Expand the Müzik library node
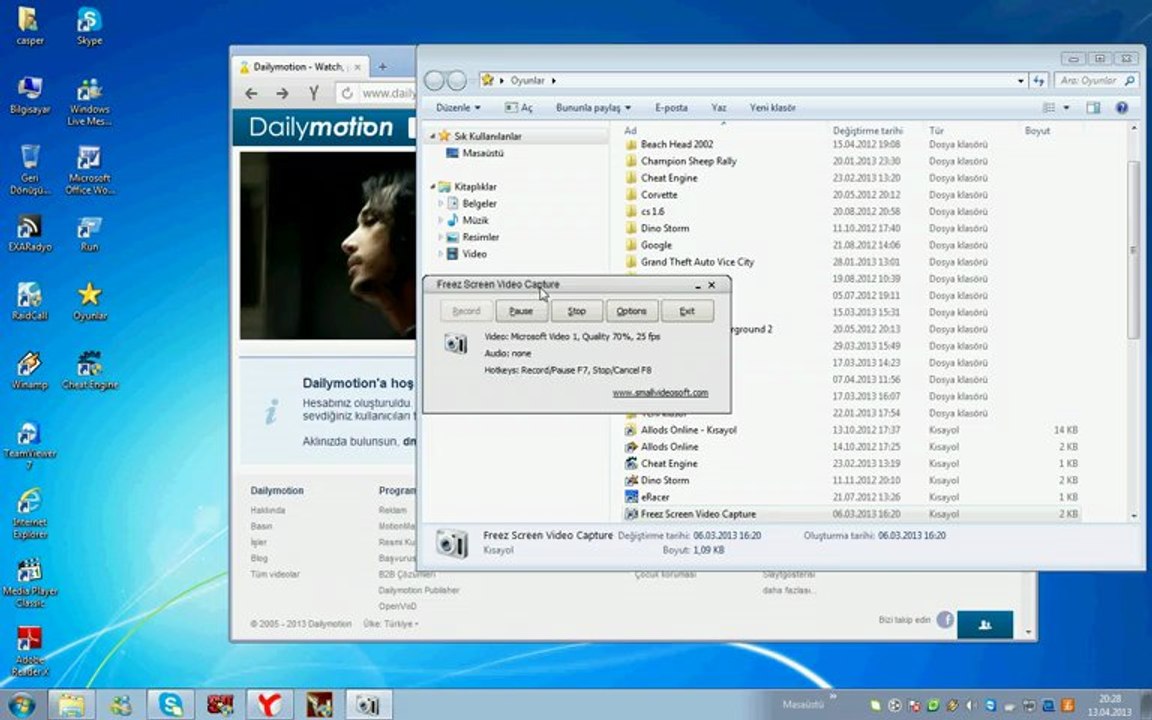 click(440, 220)
